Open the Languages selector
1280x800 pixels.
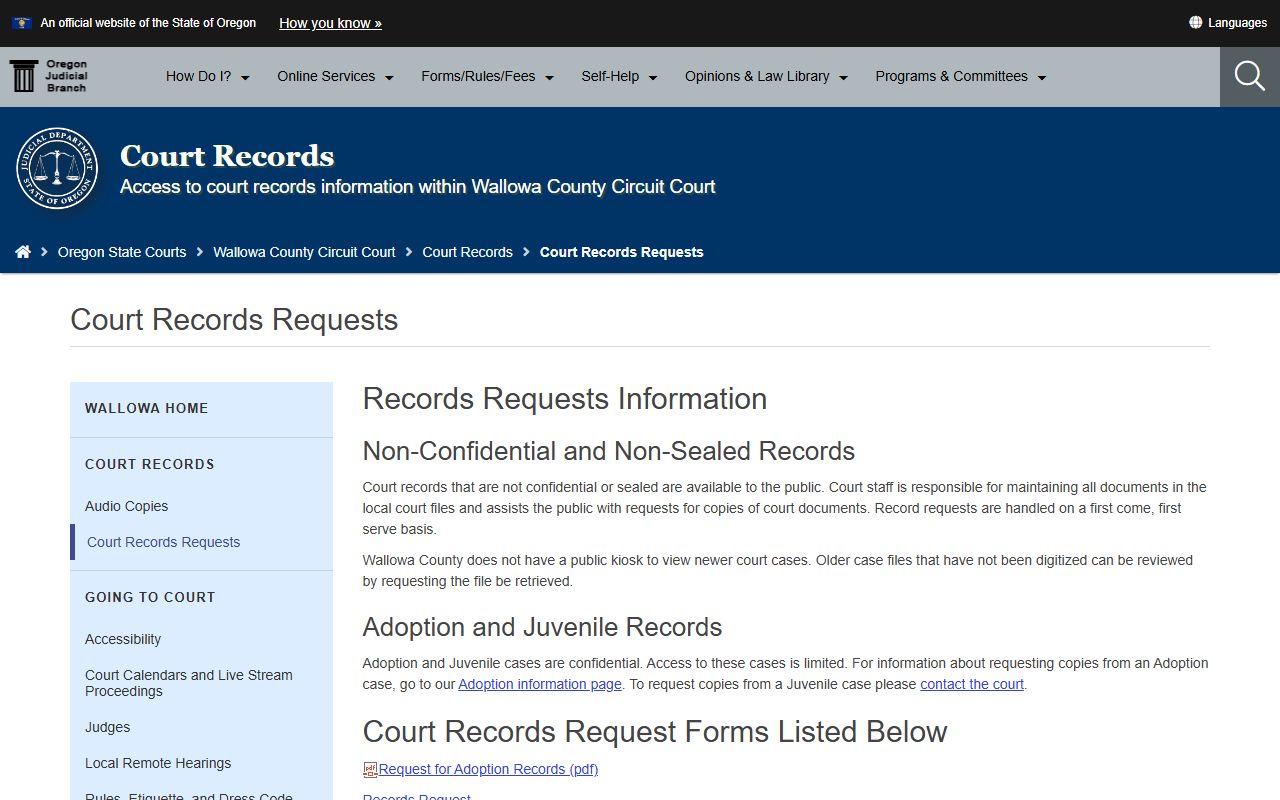pyautogui.click(x=1228, y=22)
